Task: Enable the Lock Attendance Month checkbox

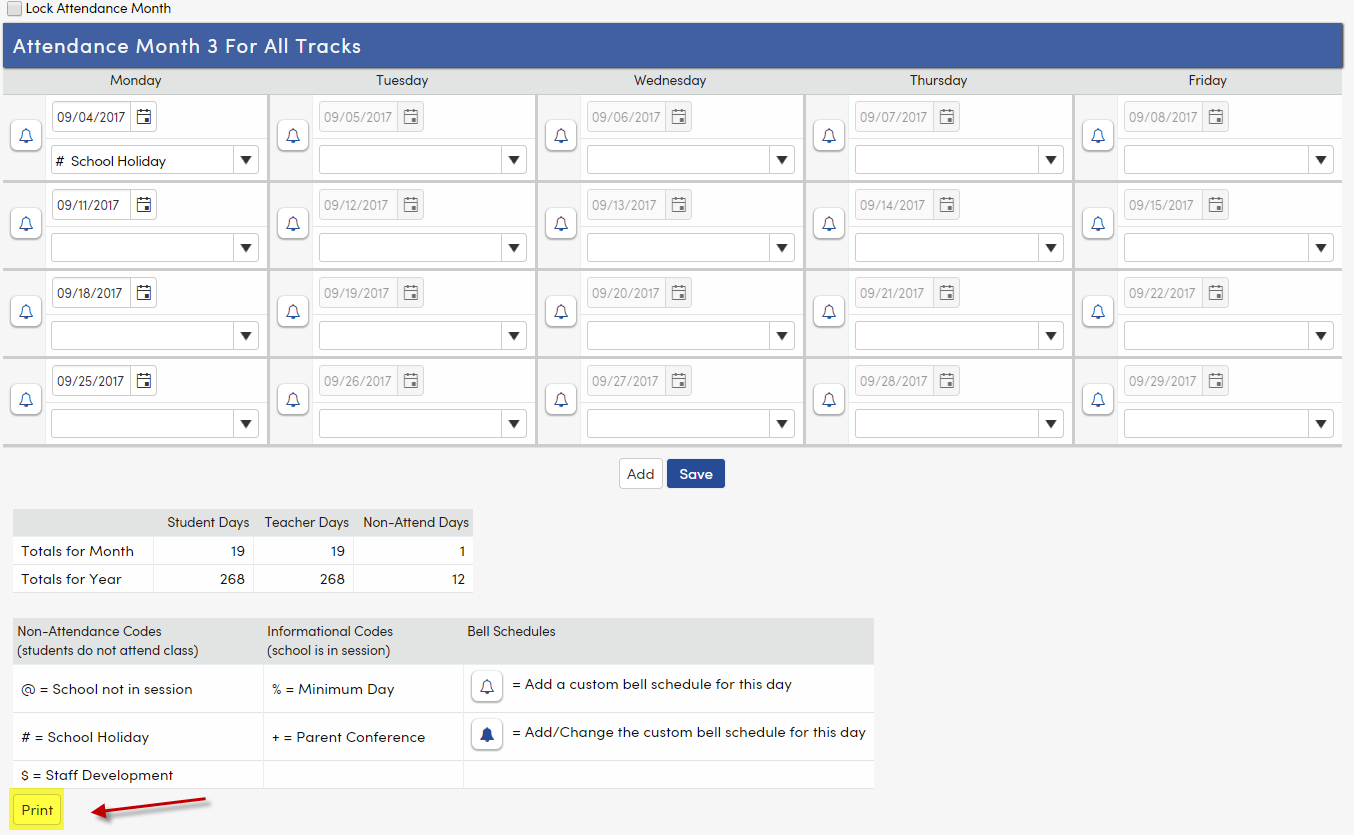Action: 14,8
